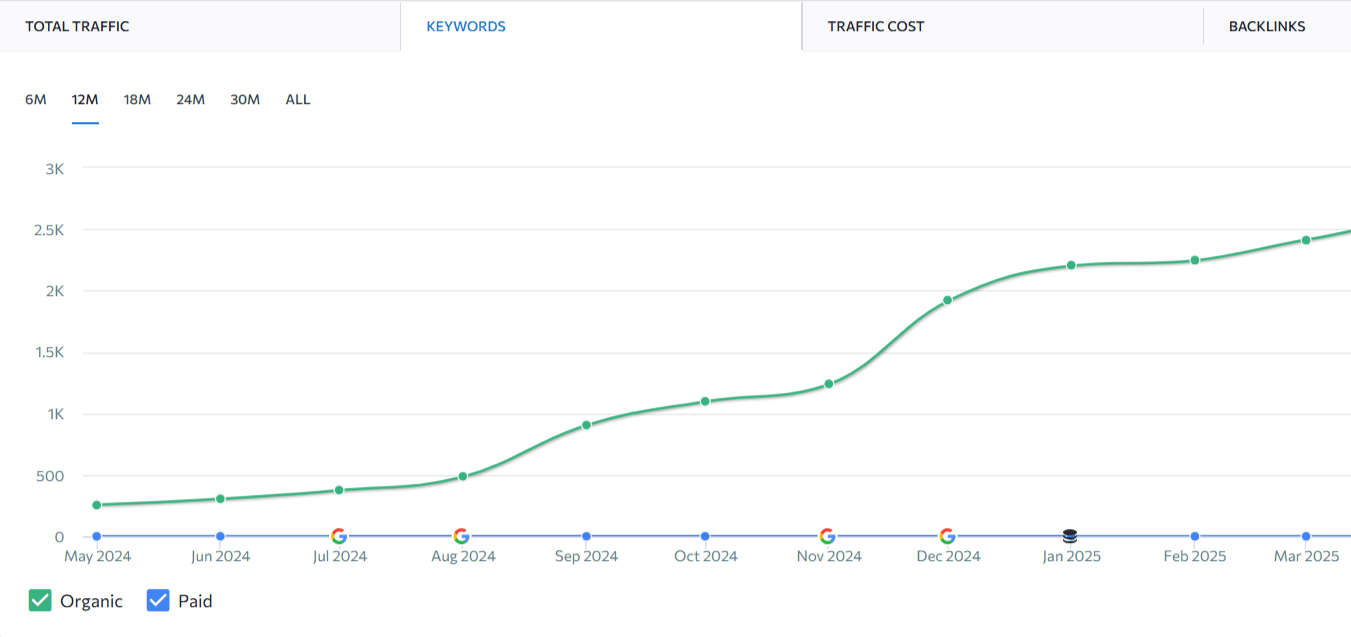
Task: Click the Google update icon at Aug 2024
Action: pos(461,536)
